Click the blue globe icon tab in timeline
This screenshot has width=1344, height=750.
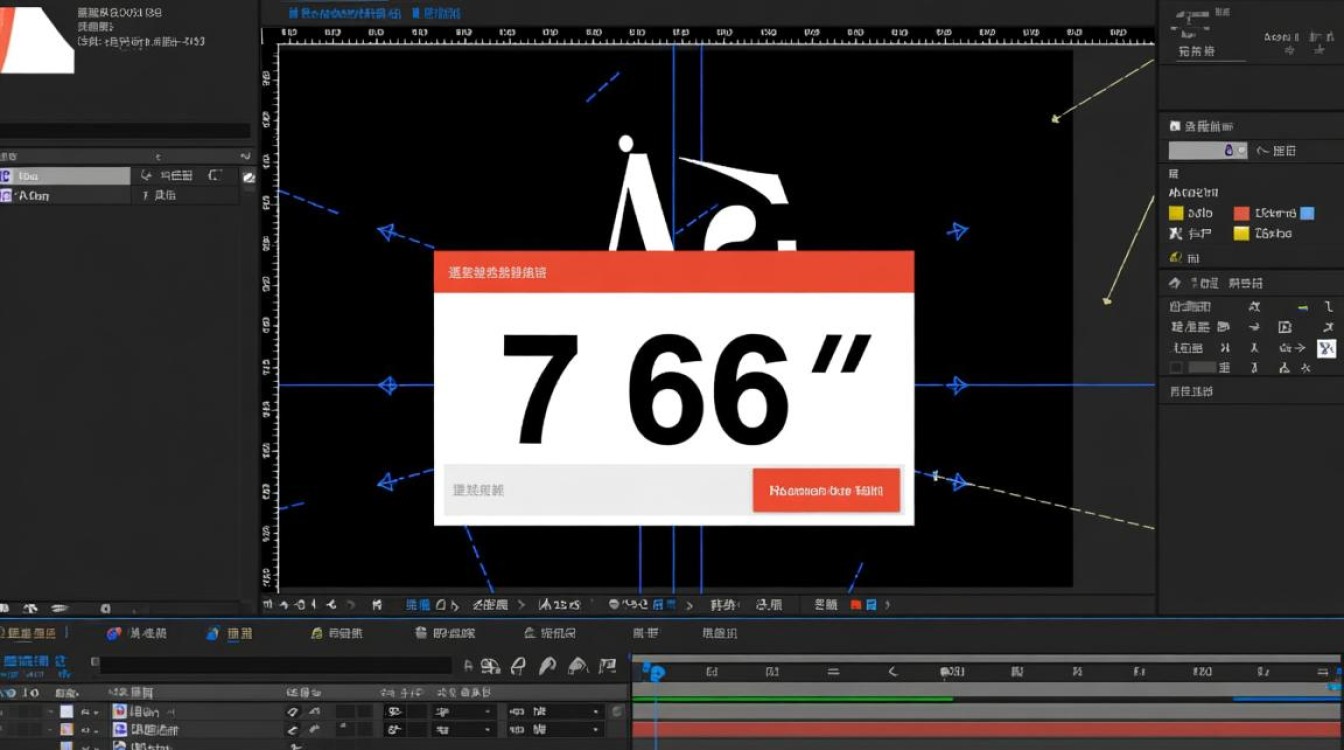point(114,633)
